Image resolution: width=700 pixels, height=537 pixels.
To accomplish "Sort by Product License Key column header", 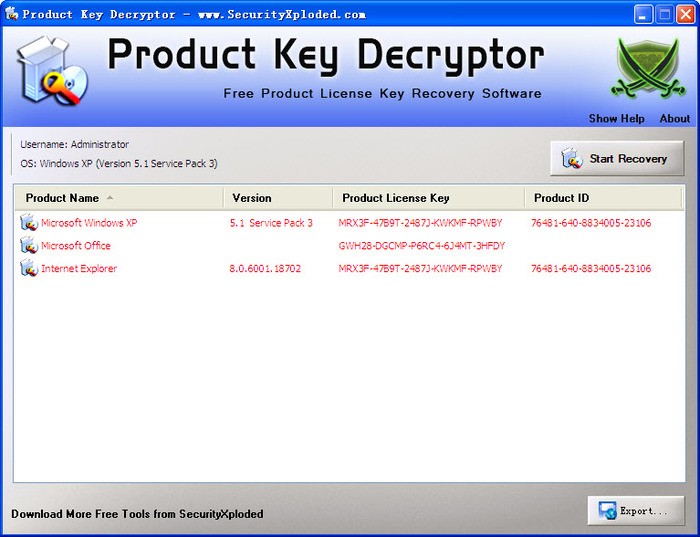I will pos(429,198).
